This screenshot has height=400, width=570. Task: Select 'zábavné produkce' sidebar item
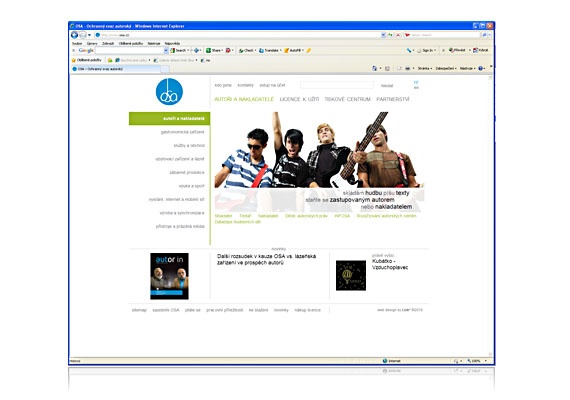pyautogui.click(x=187, y=172)
